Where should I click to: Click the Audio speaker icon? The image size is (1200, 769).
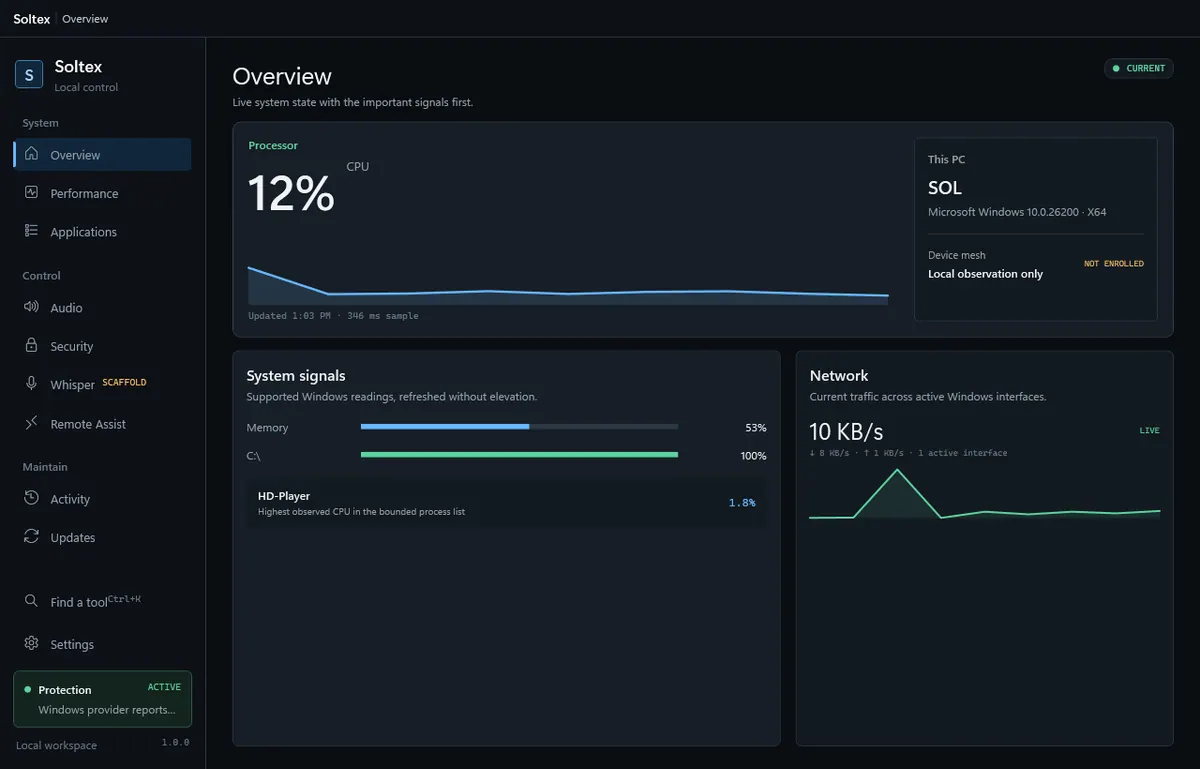pyautogui.click(x=31, y=307)
